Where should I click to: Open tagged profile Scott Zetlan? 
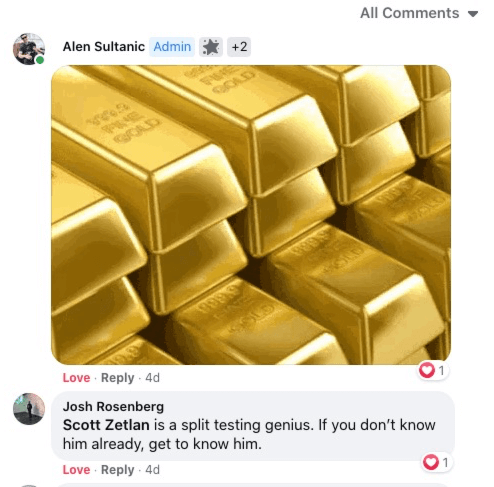click(x=106, y=425)
